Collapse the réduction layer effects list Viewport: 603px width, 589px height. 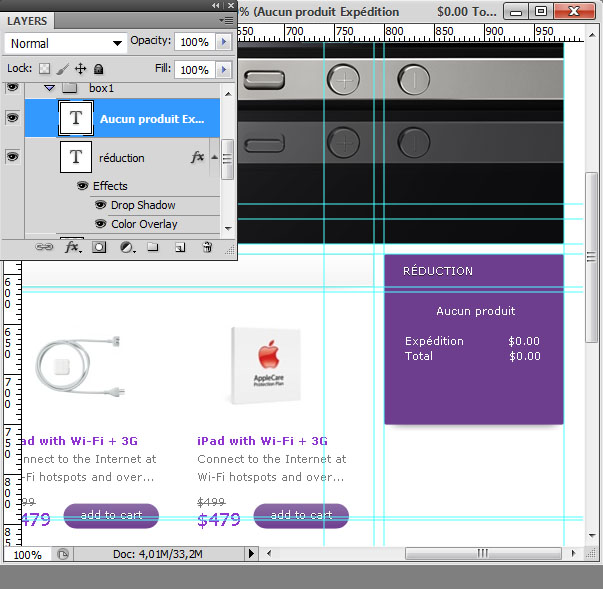coord(215,157)
